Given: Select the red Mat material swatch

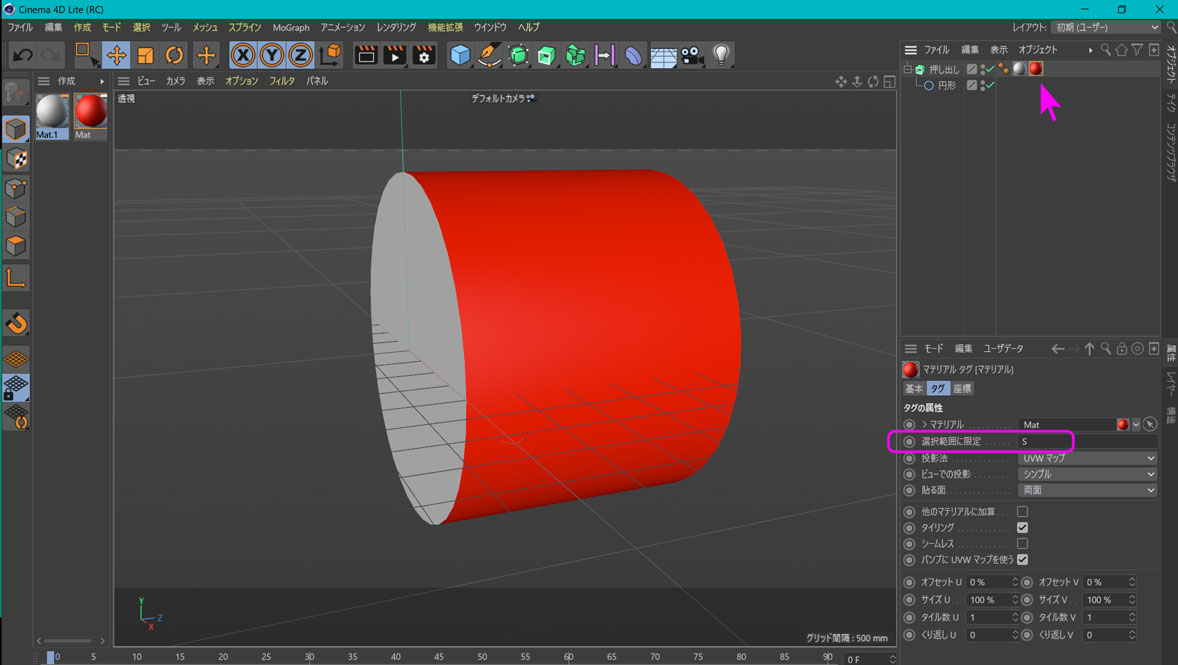Looking at the screenshot, I should (x=90, y=112).
